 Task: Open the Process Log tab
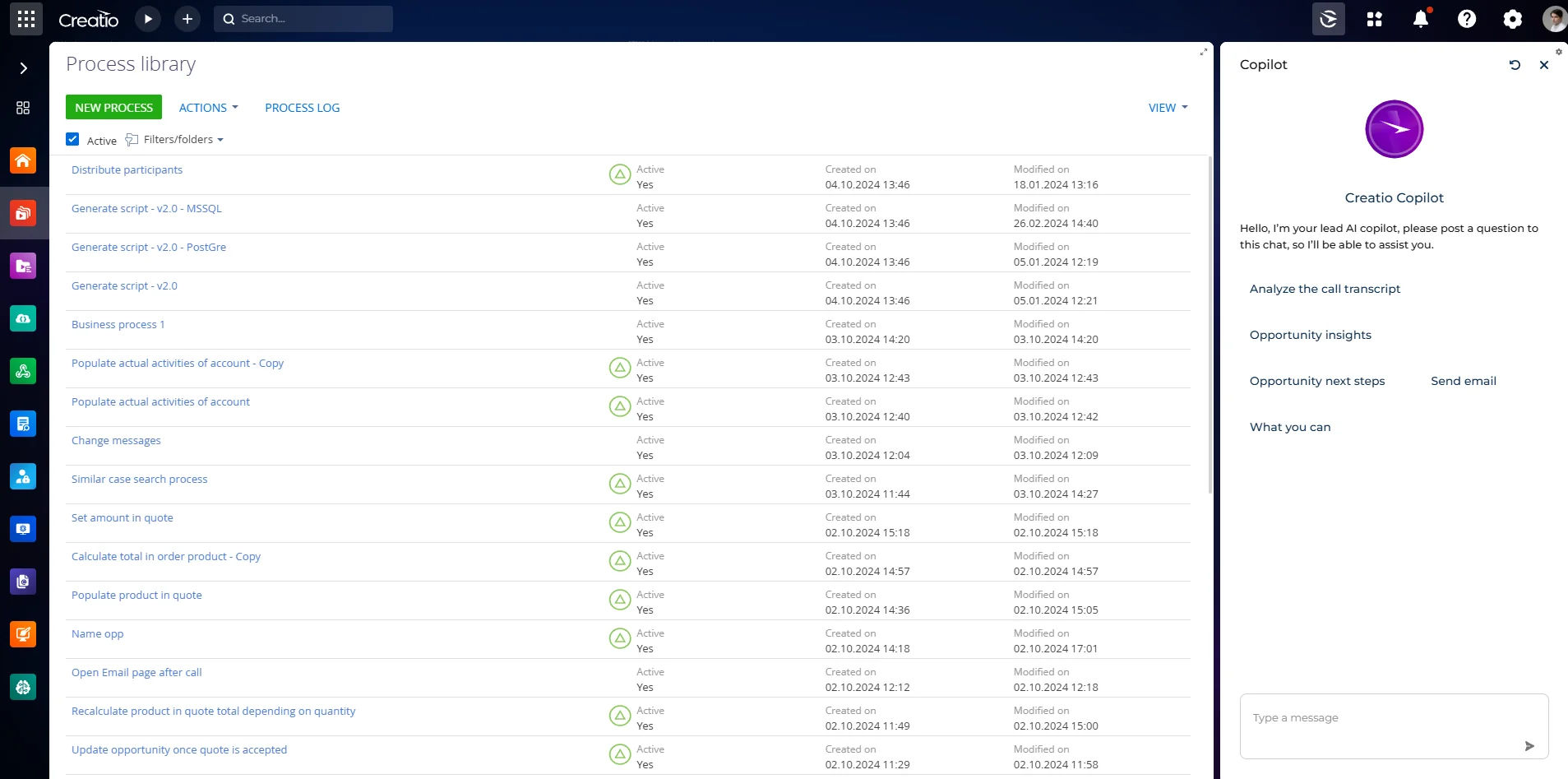302,108
